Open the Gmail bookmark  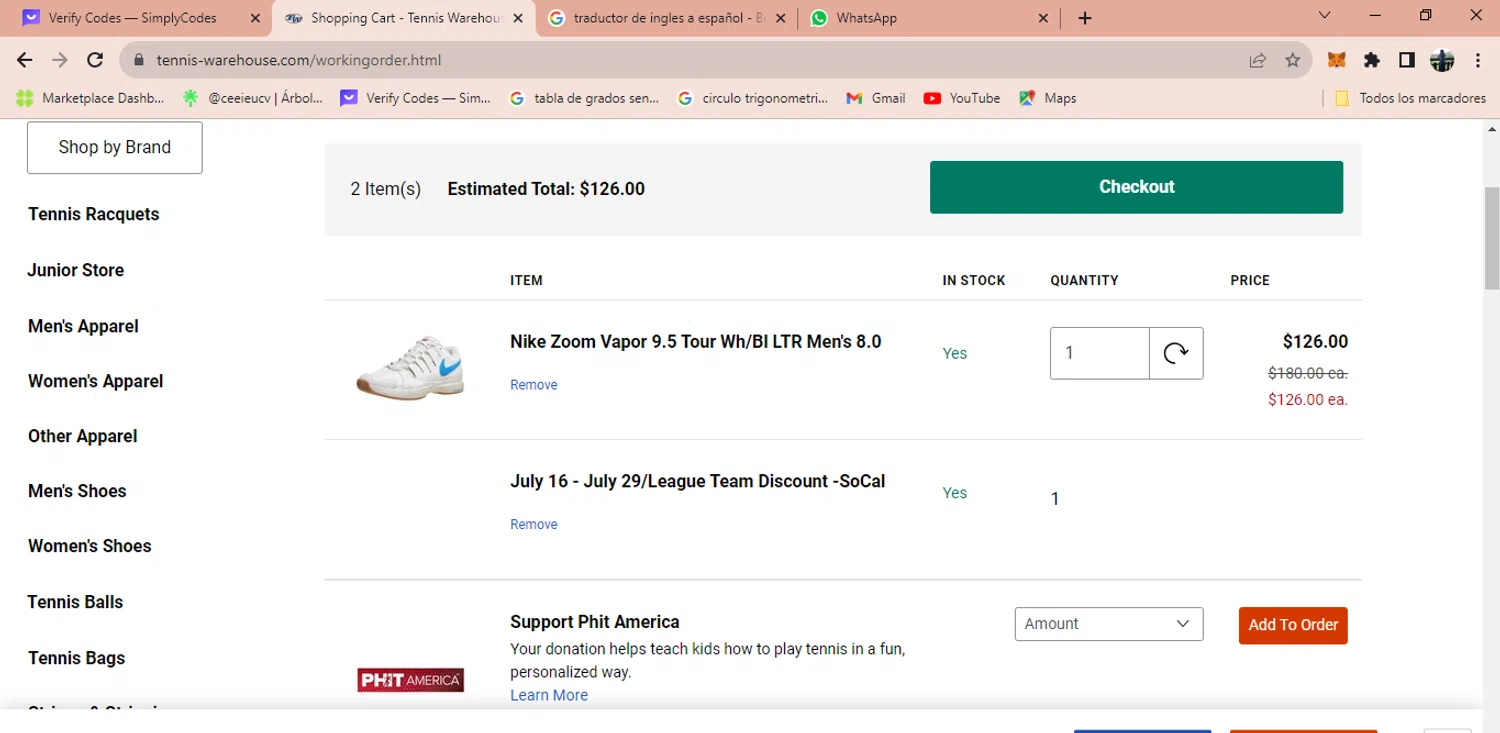point(876,98)
